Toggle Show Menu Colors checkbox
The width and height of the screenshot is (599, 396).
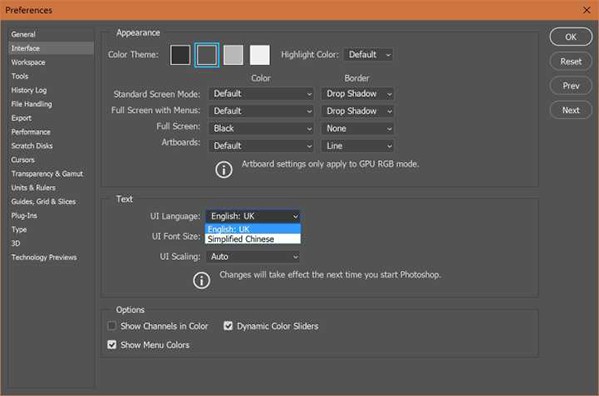[x=112, y=345]
